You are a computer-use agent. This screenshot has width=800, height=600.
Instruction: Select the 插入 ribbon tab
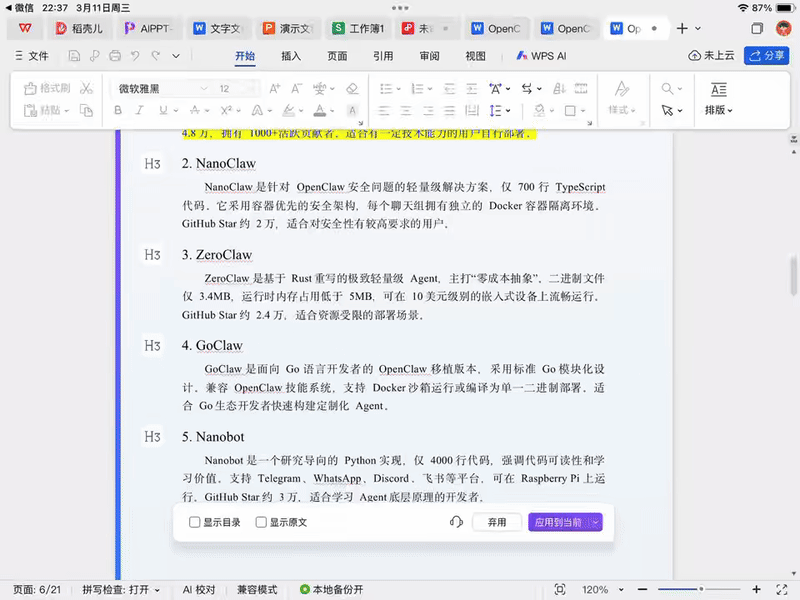click(x=291, y=56)
